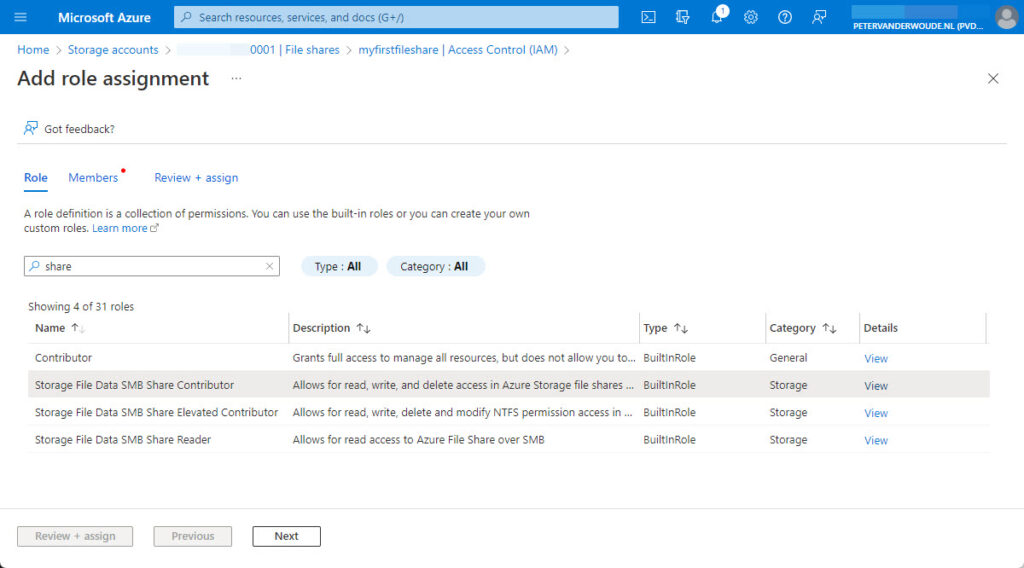
Task: Click the Feedback icon in the top bar
Action: (x=819, y=17)
